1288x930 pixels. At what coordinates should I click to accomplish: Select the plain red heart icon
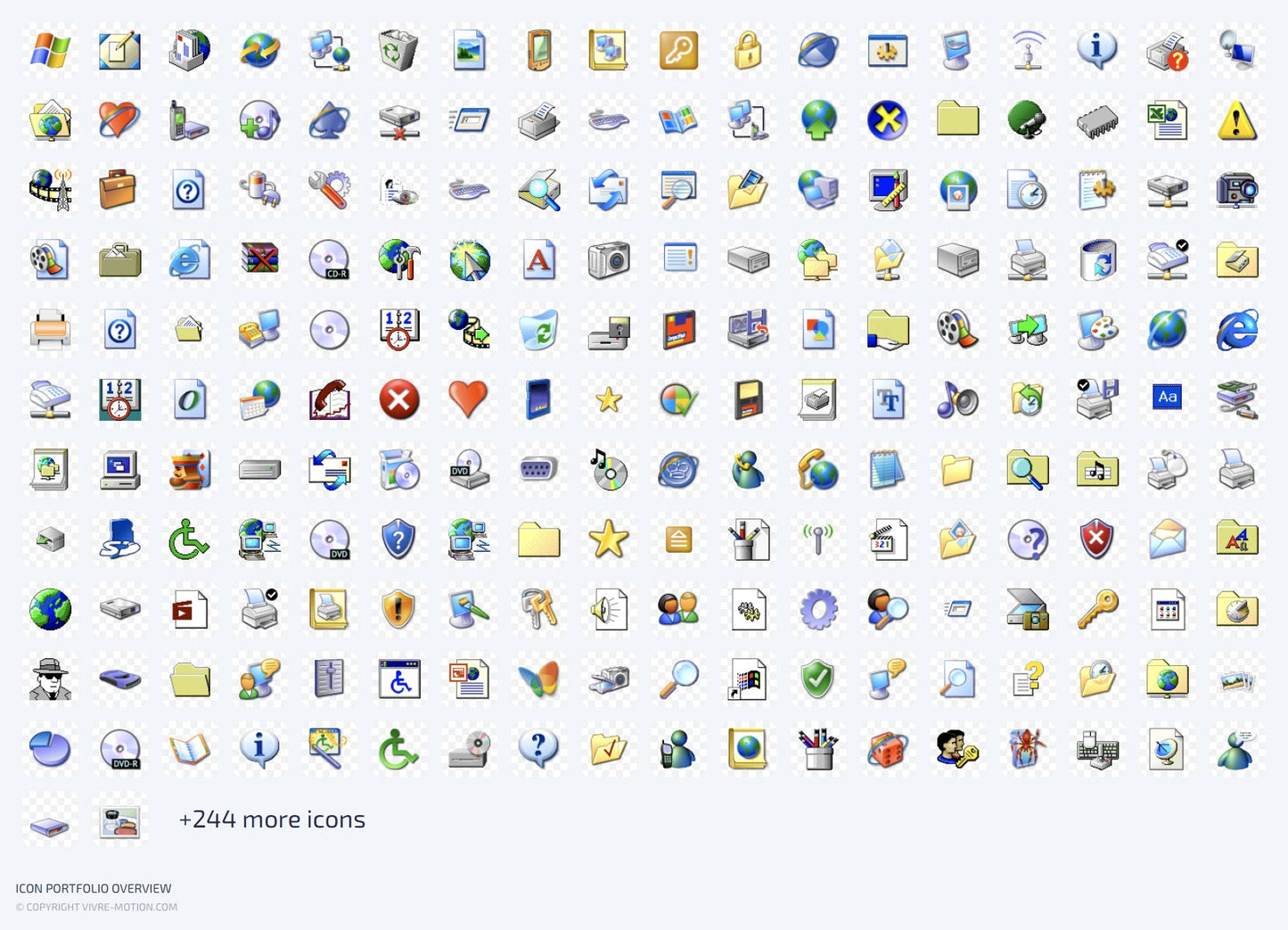pos(468,399)
